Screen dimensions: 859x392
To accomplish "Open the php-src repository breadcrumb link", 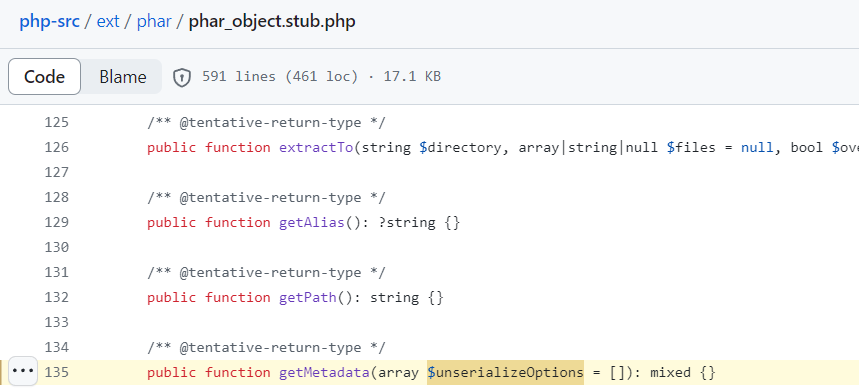I will 49,22.
